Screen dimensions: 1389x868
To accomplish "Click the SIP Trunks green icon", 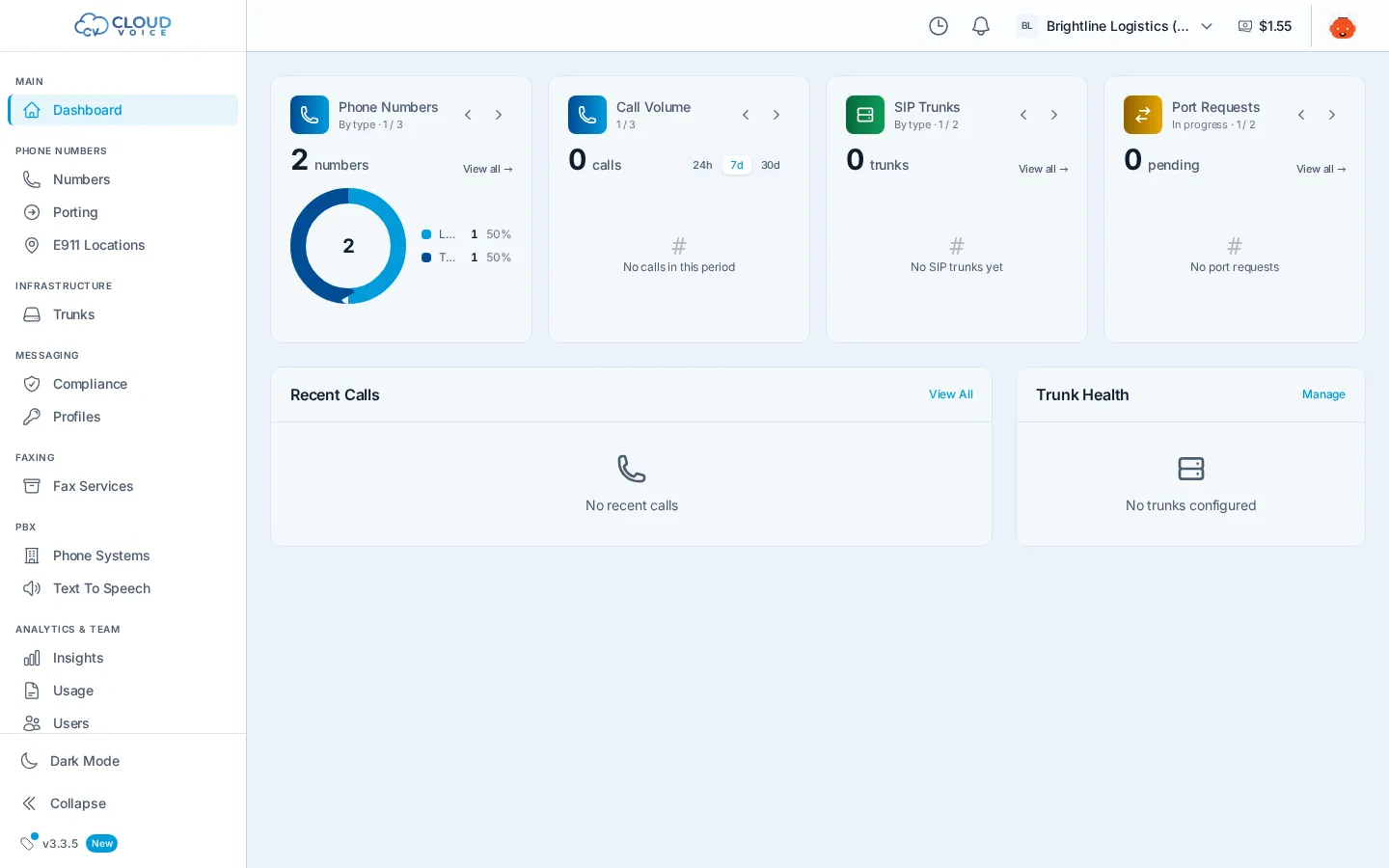I will click(x=865, y=115).
